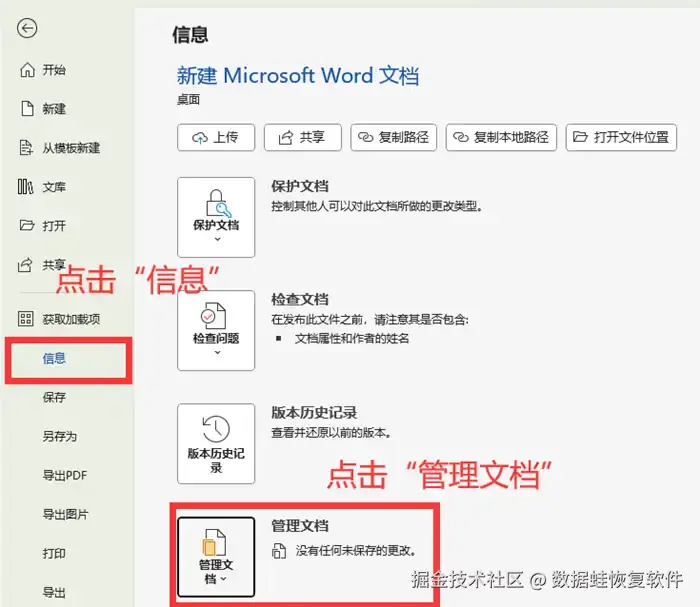Click the 检查文档 section heading
The width and height of the screenshot is (700, 607).
pos(300,299)
